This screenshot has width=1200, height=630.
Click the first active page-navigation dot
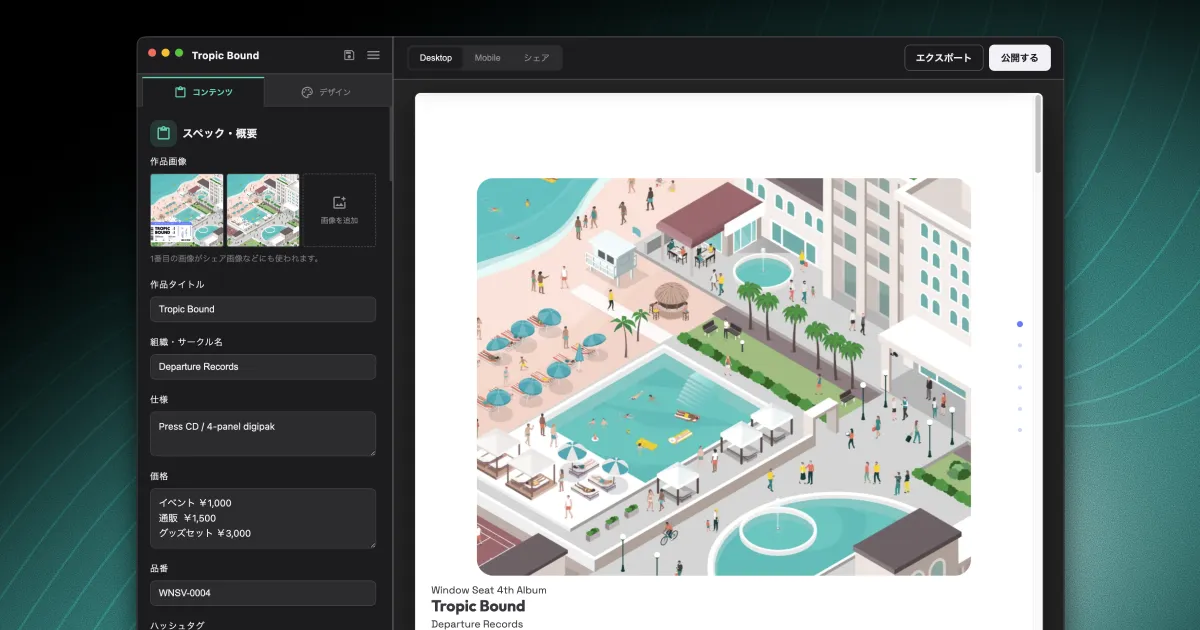pos(1020,324)
